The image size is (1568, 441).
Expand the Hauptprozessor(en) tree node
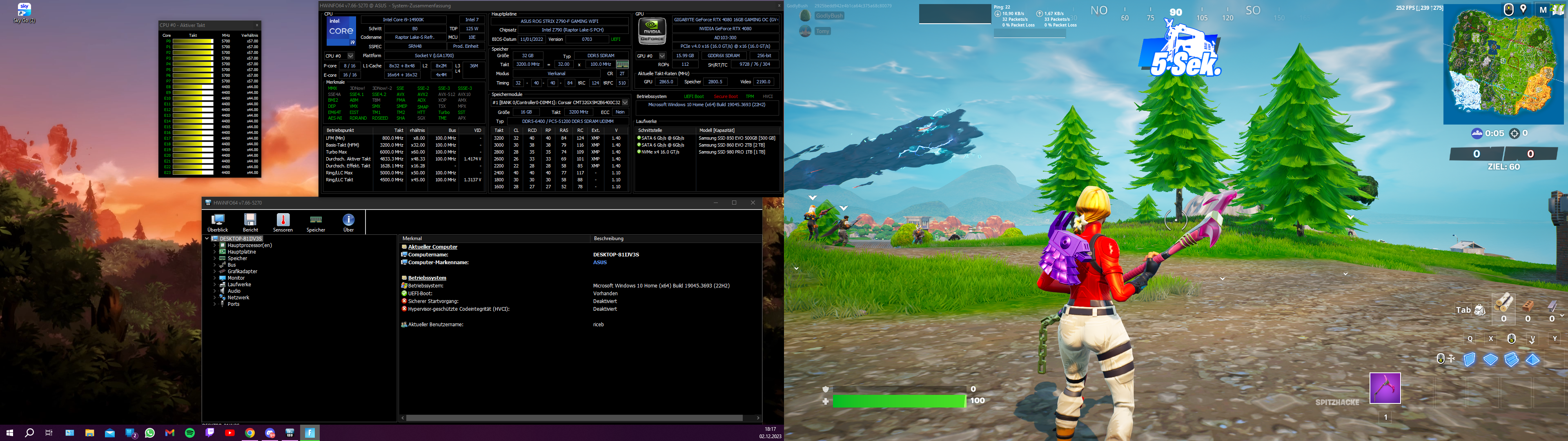coord(214,245)
